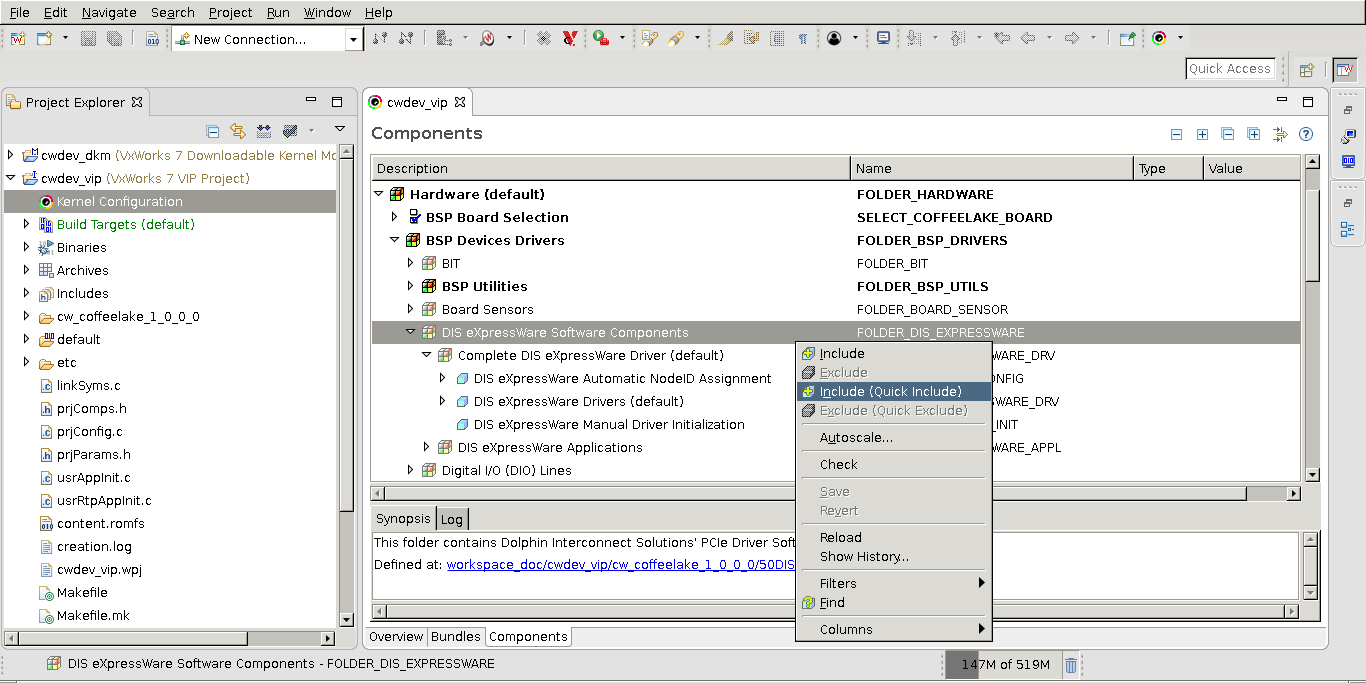
Task: Click the help question mark icon in Components
Action: tap(1305, 134)
